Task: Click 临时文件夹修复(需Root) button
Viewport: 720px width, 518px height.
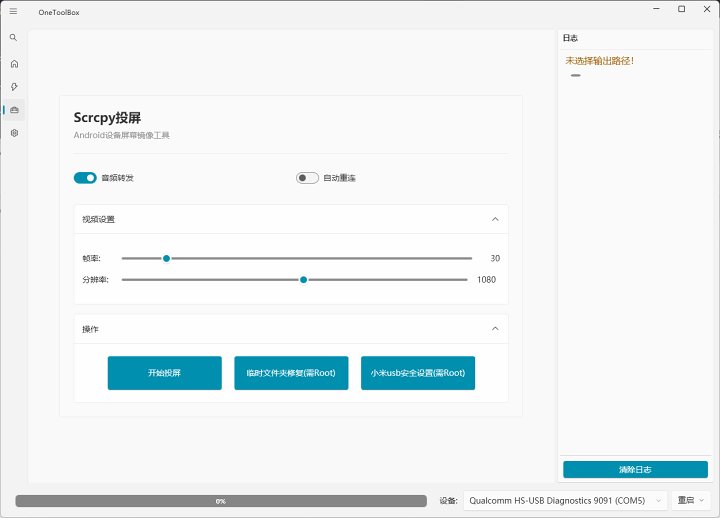Action: tap(291, 373)
